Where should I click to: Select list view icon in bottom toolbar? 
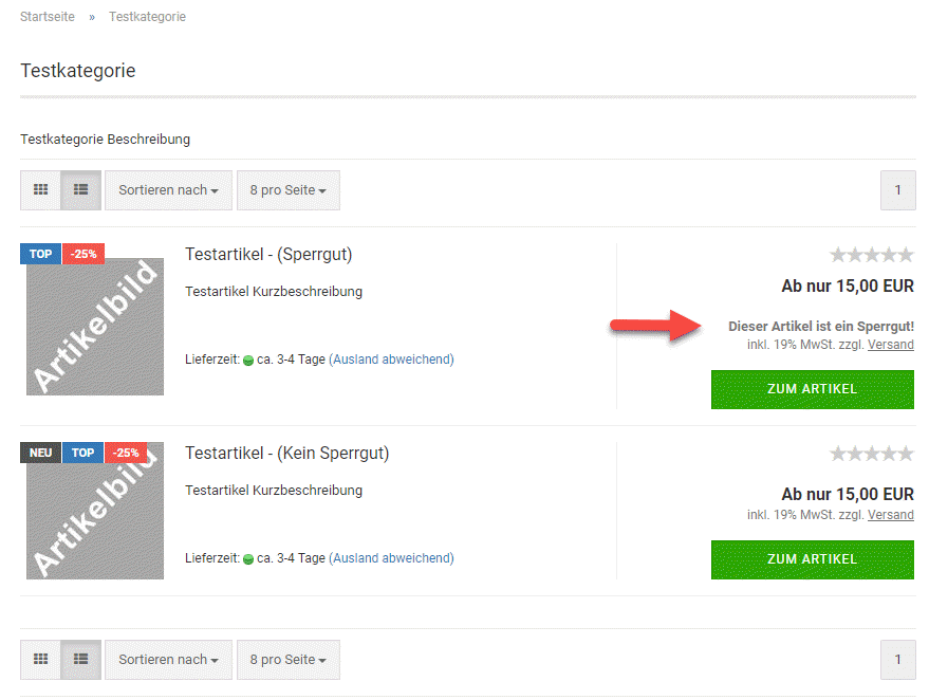[x=81, y=659]
